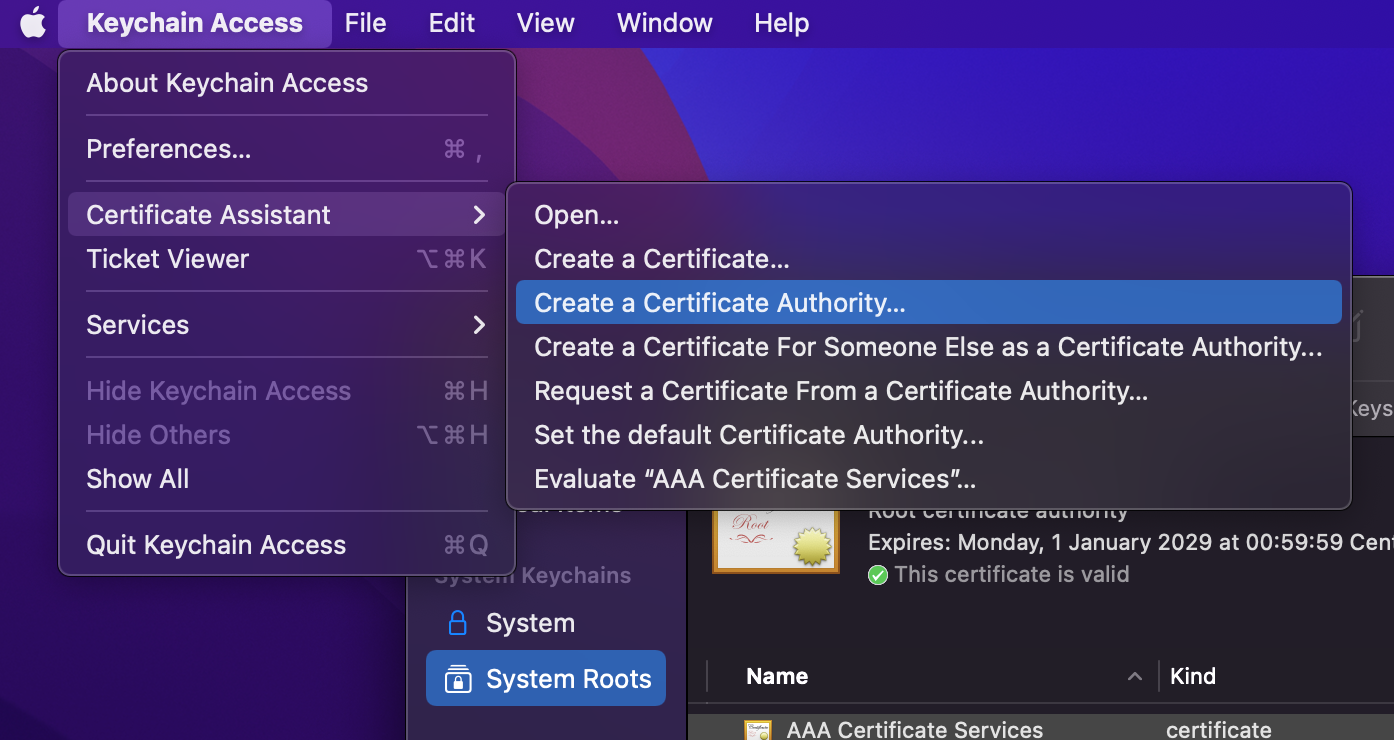
Task: Expand the Certificate Assistant submenu arrow
Action: [x=479, y=215]
